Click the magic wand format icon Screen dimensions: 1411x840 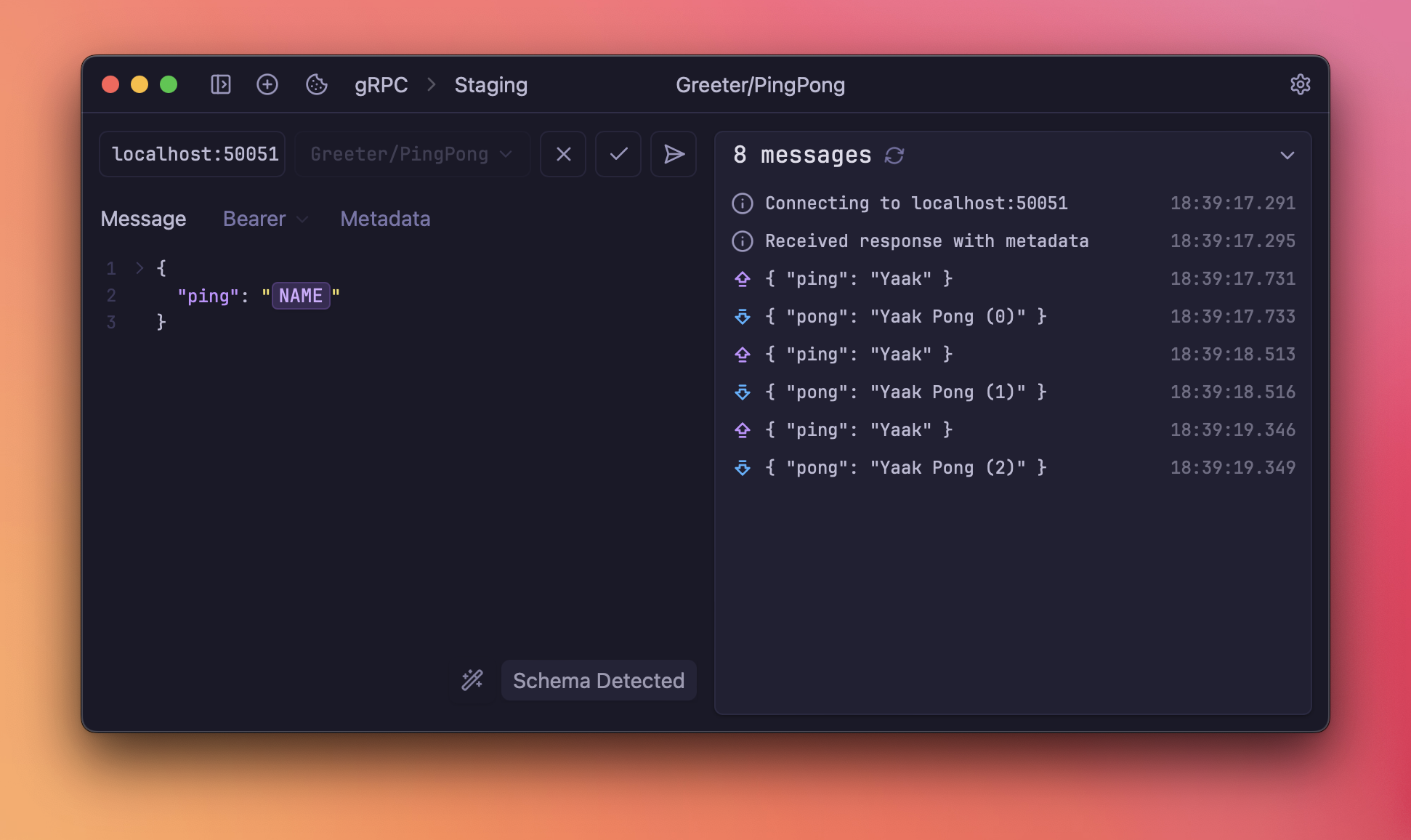pos(472,680)
